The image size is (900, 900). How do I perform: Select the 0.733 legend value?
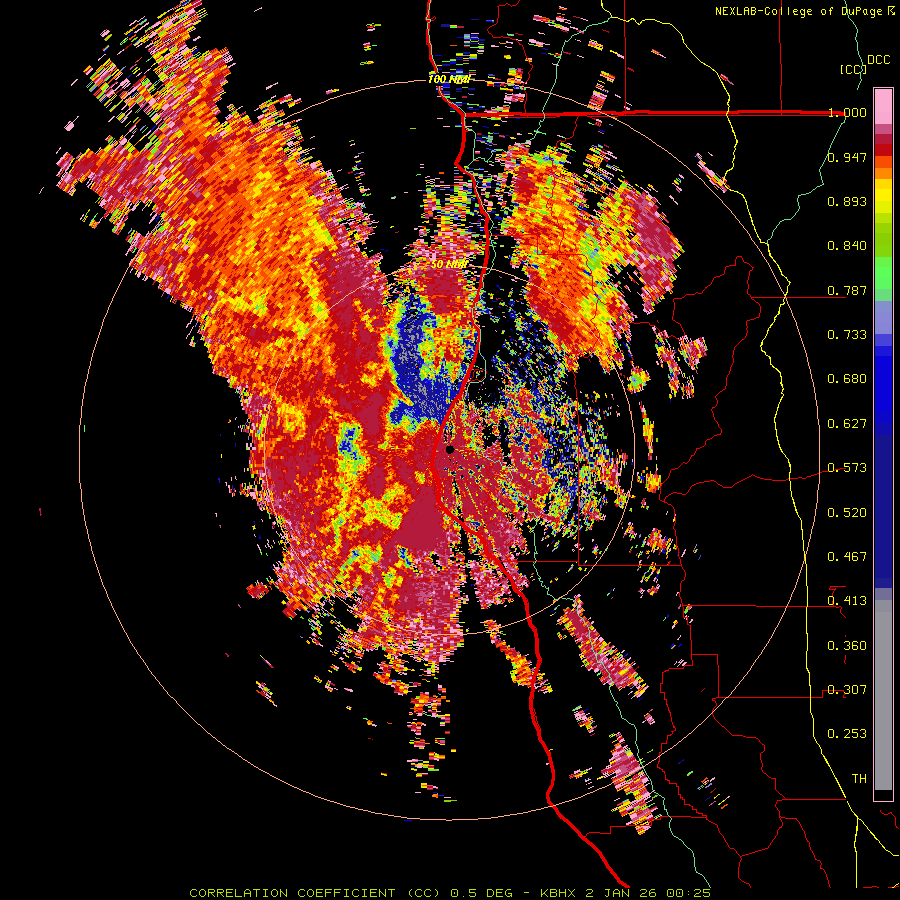[847, 335]
